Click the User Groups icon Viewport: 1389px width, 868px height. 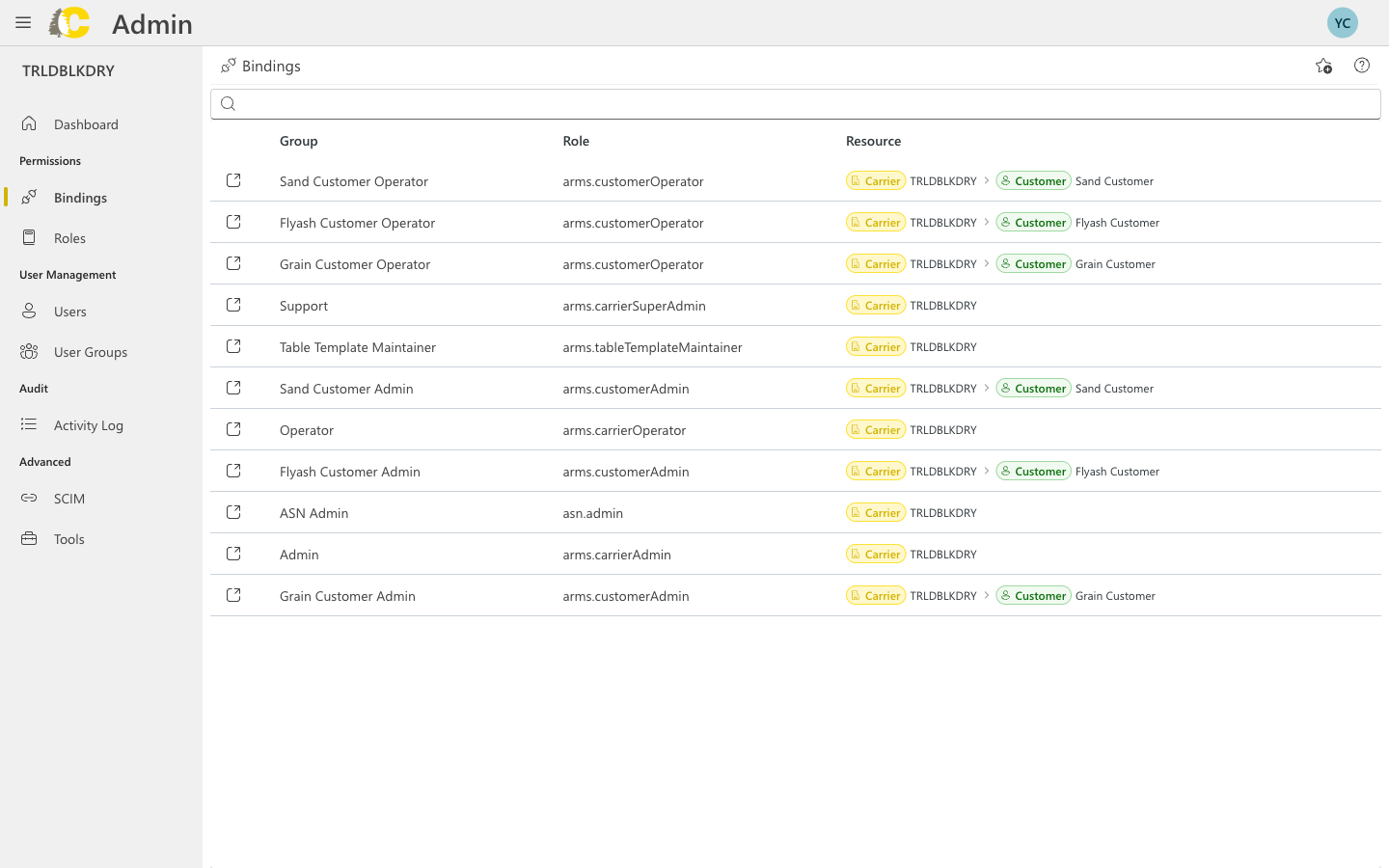(28, 351)
